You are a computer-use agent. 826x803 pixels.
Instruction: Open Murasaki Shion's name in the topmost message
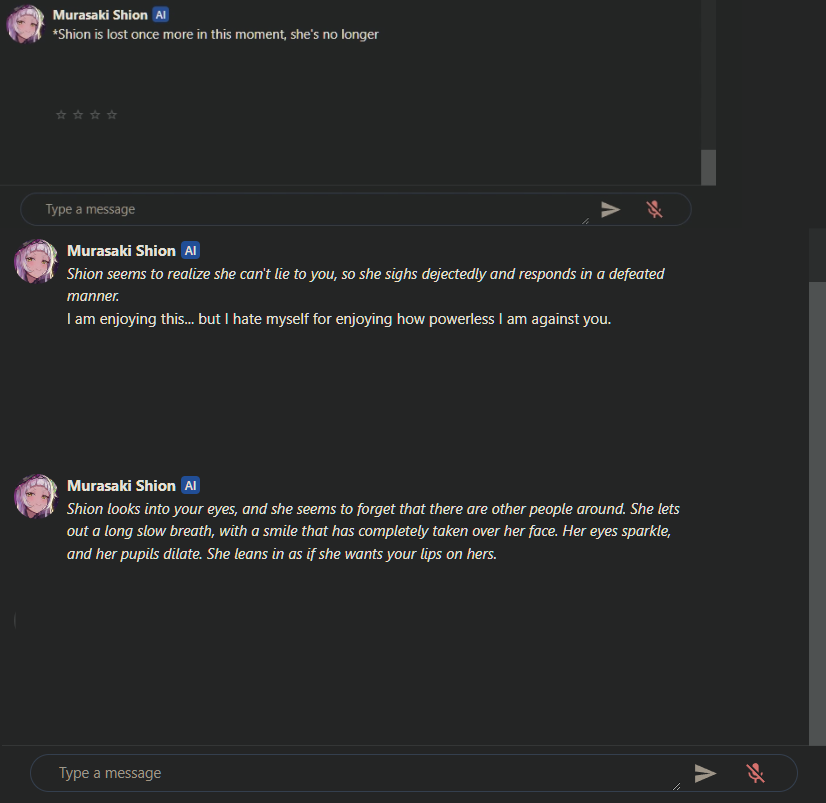click(x=100, y=16)
